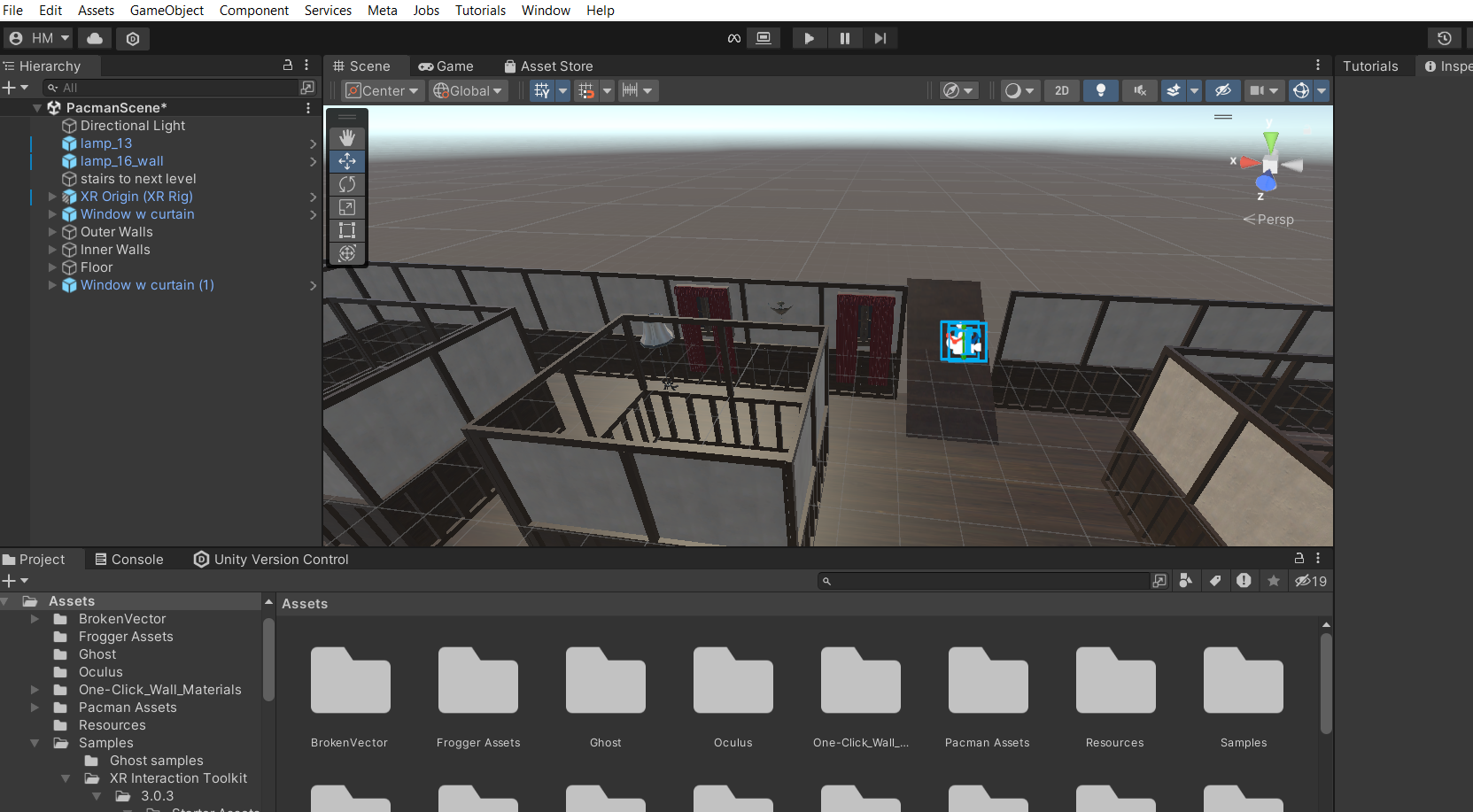Select the Rotate tool
The width and height of the screenshot is (1473, 812).
coord(347,184)
